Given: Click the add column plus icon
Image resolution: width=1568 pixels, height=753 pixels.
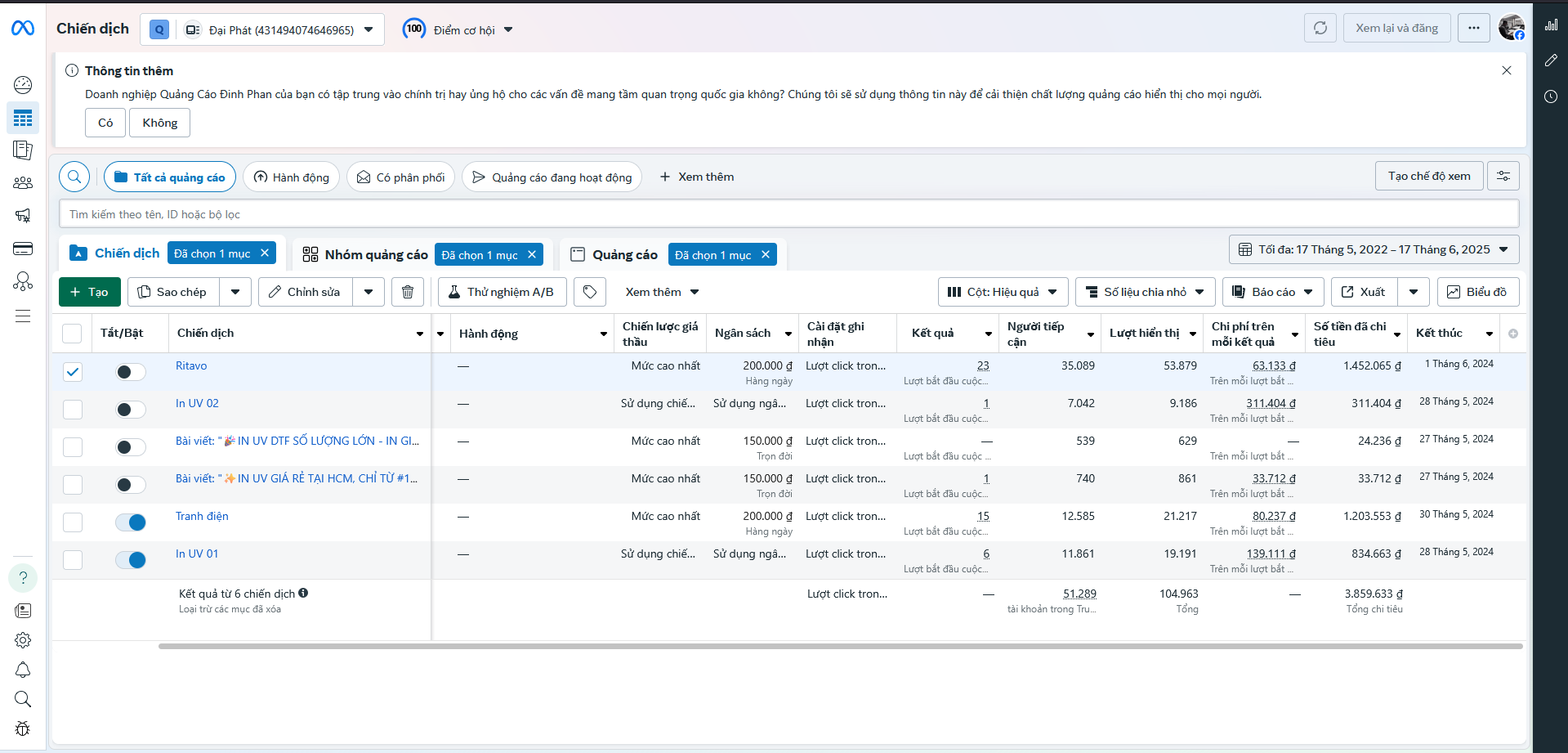Looking at the screenshot, I should coord(1513,334).
